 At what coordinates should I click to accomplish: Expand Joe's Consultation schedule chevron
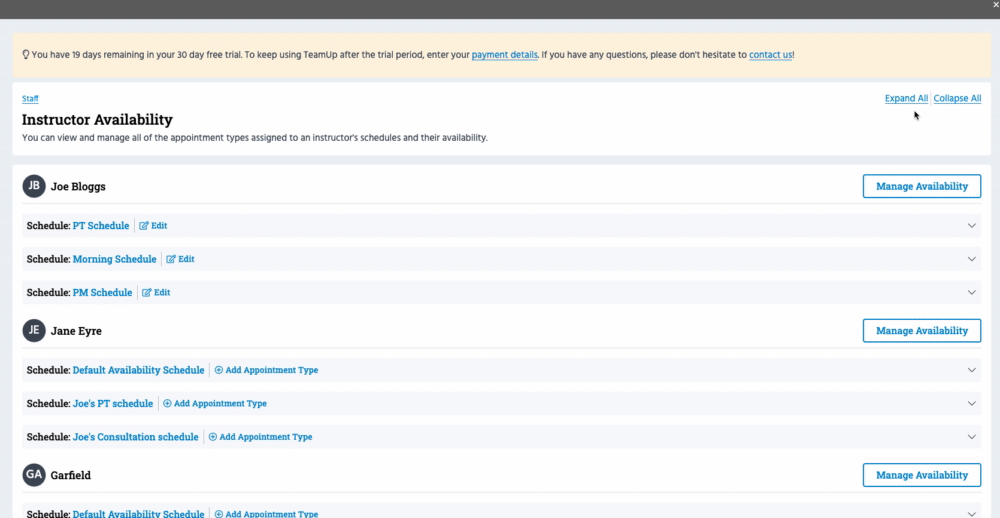click(x=971, y=437)
